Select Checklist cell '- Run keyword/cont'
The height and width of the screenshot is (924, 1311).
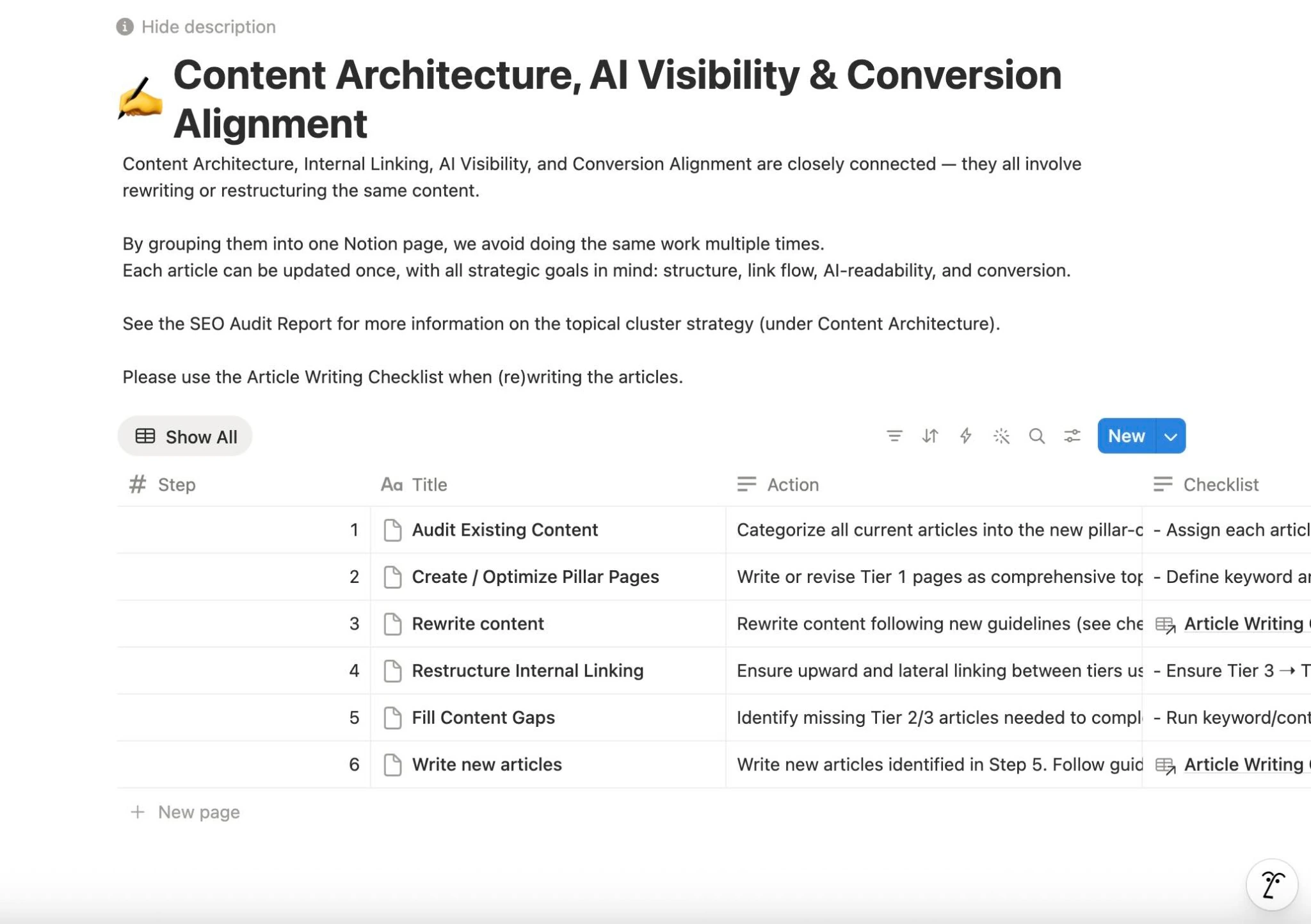1227,717
